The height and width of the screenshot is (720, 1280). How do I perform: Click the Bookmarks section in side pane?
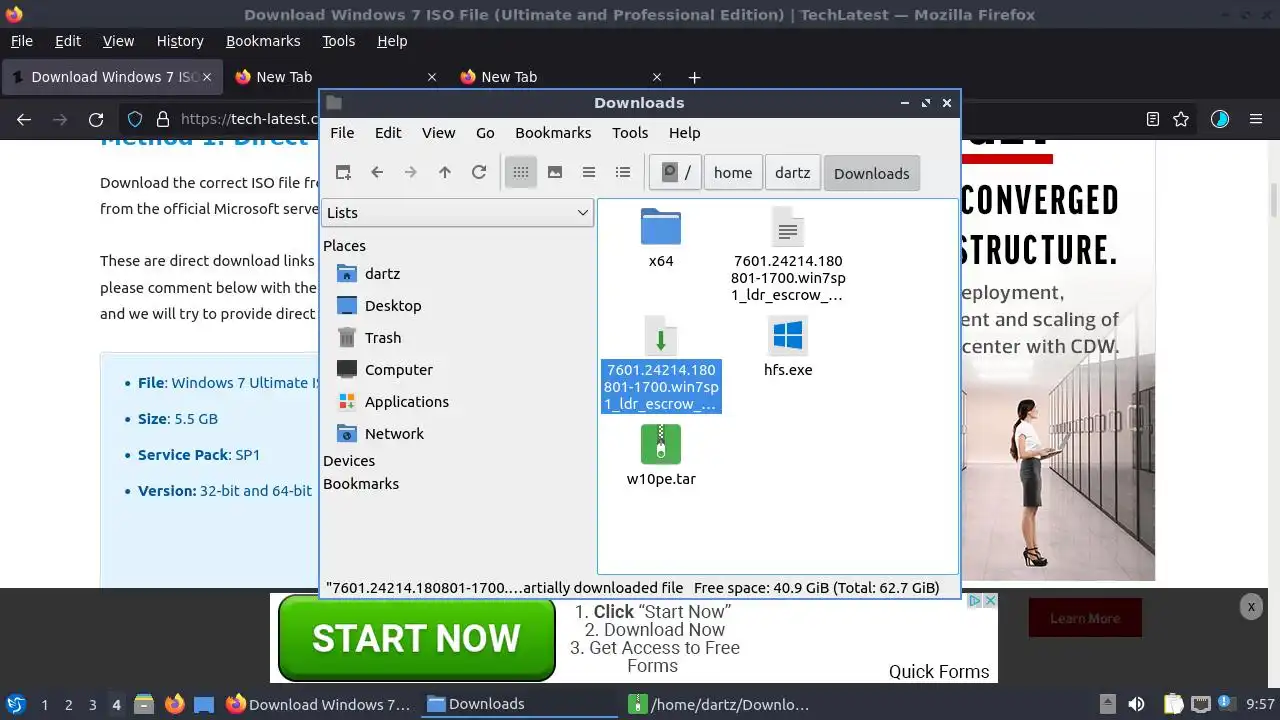click(x=361, y=483)
